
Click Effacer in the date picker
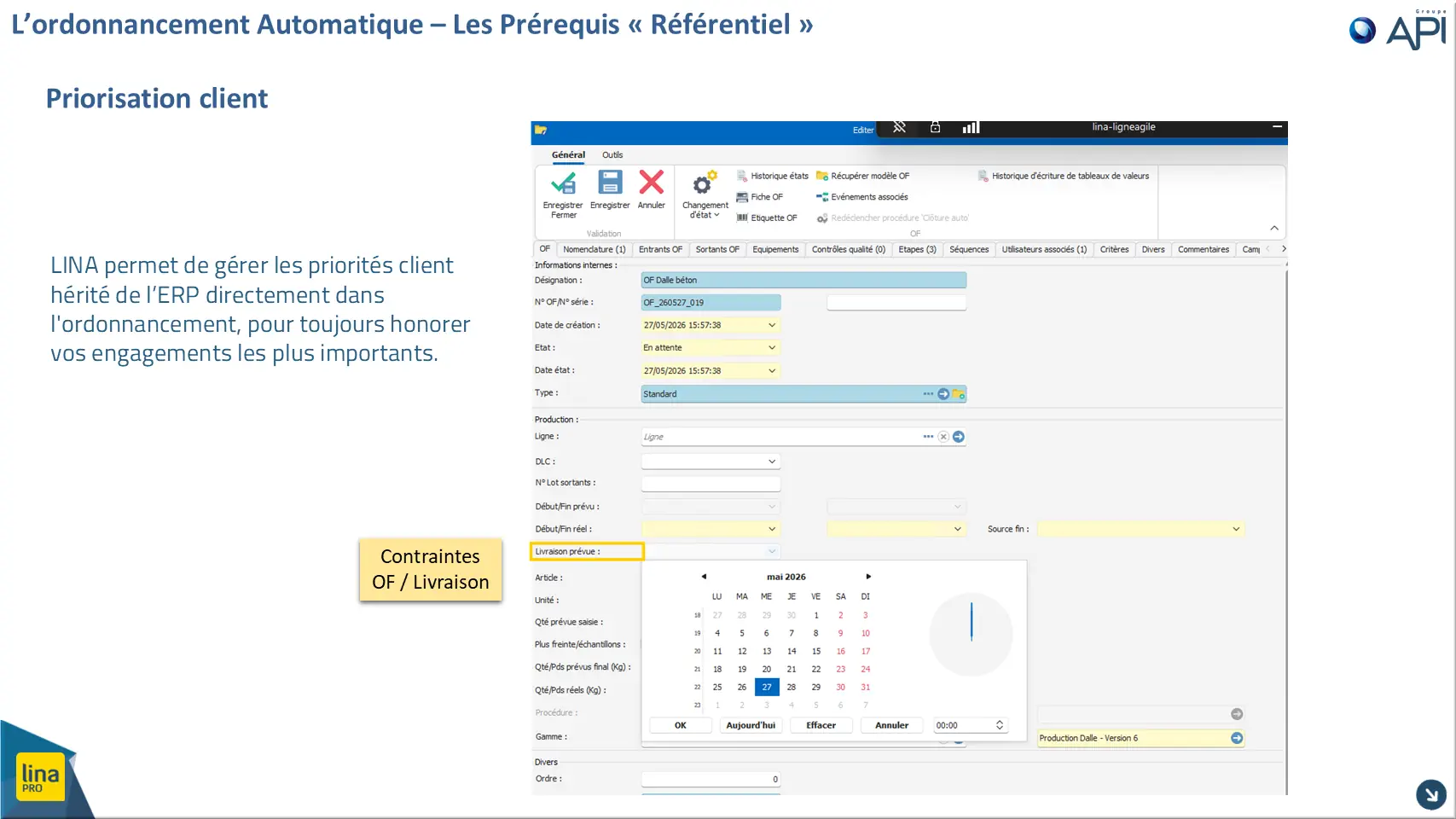point(821,725)
